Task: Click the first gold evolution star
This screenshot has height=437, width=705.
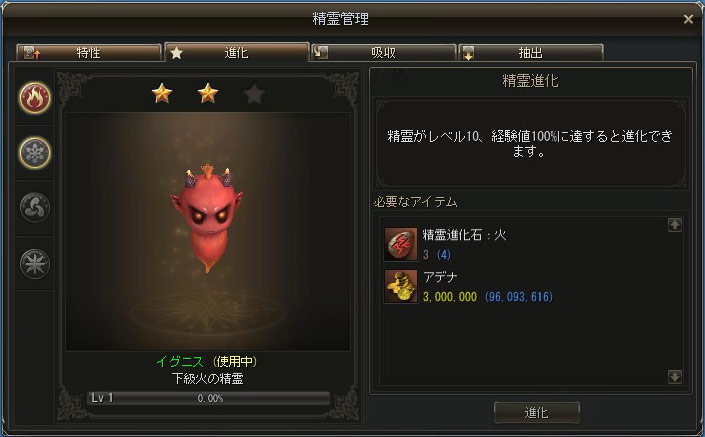Action: coord(162,94)
